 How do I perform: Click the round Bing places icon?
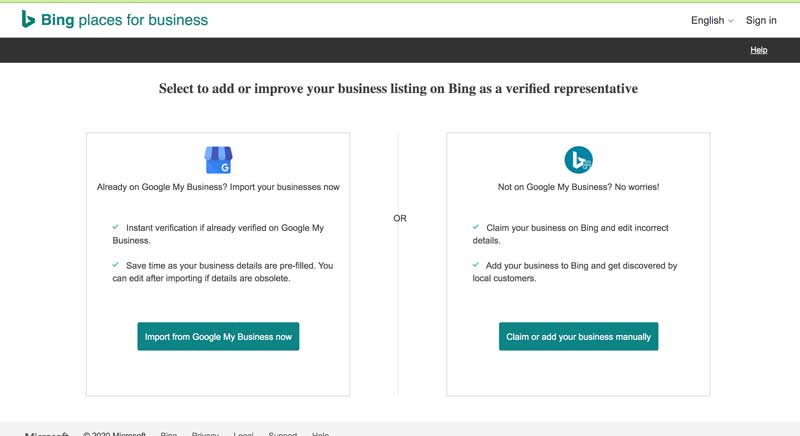(579, 160)
